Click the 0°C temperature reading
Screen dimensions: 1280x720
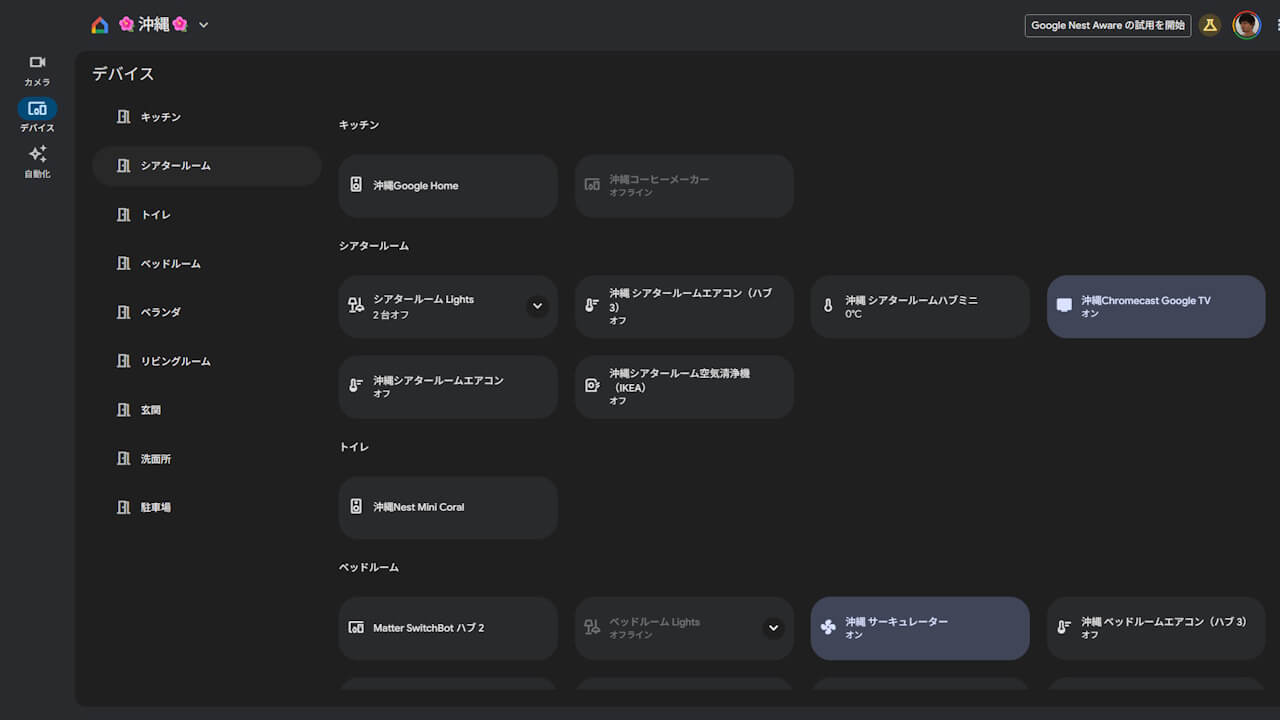tap(853, 314)
